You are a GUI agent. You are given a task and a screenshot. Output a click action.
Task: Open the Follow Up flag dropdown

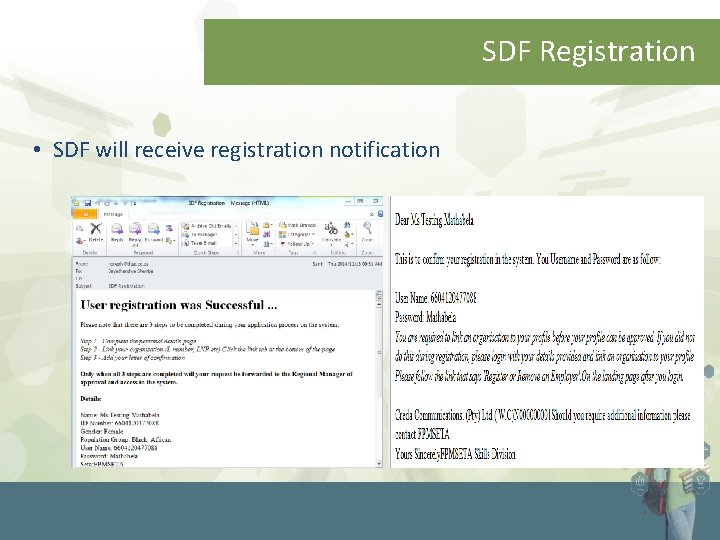click(x=297, y=244)
